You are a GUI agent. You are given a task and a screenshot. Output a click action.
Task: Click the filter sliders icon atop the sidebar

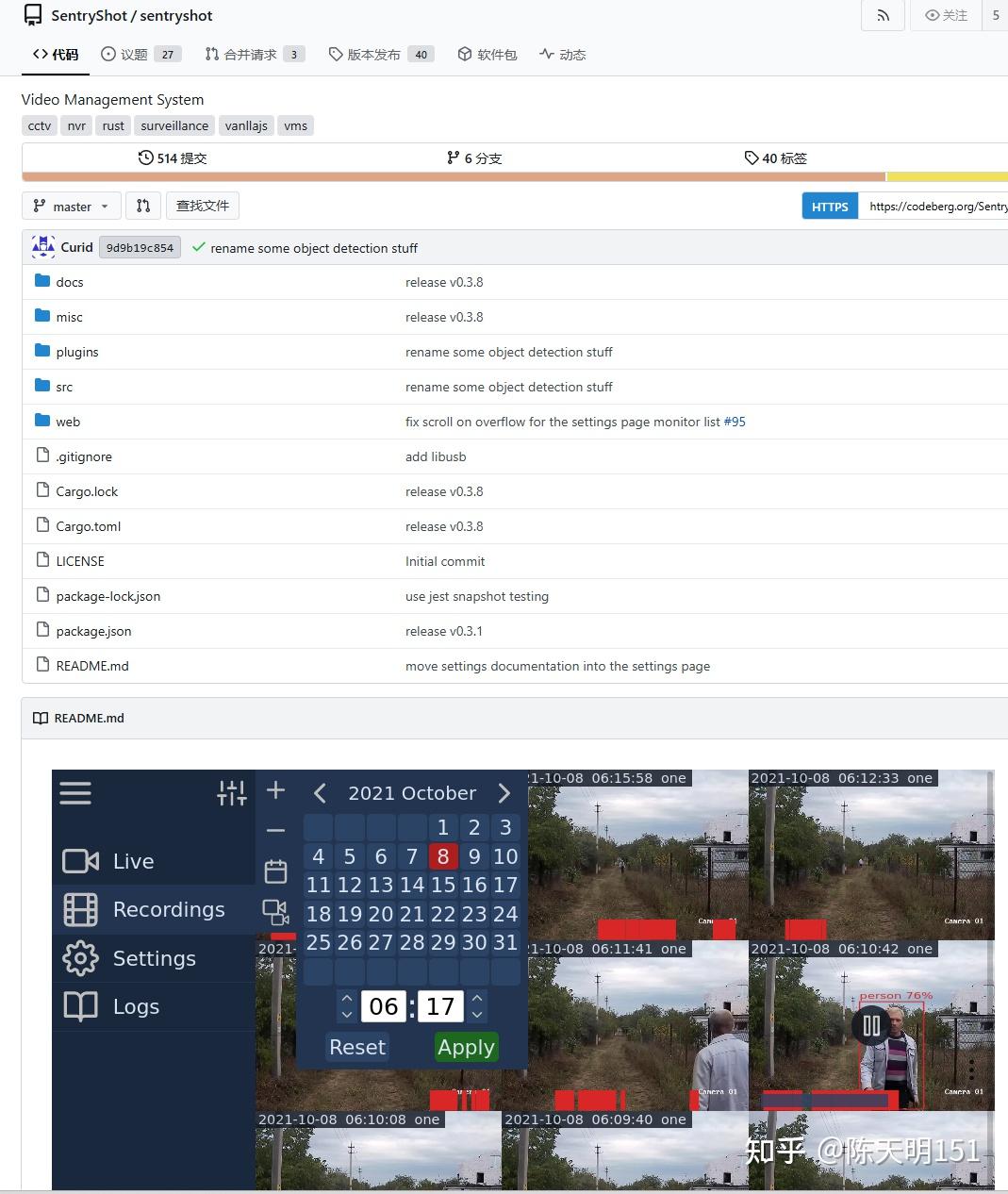click(232, 793)
